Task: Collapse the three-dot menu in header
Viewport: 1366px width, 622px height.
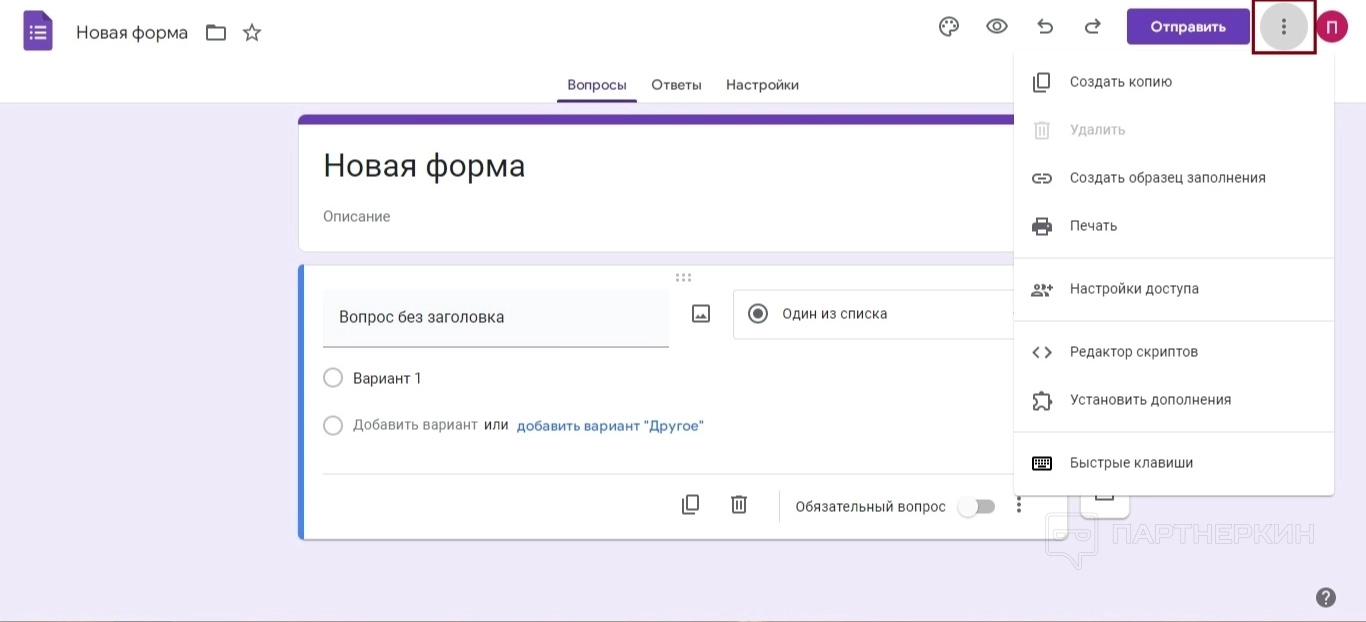Action: point(1283,27)
